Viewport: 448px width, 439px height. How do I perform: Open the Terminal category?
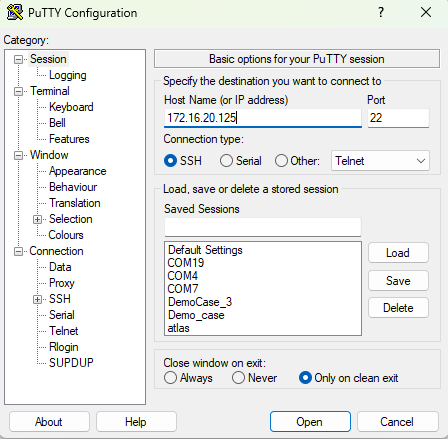[50, 91]
